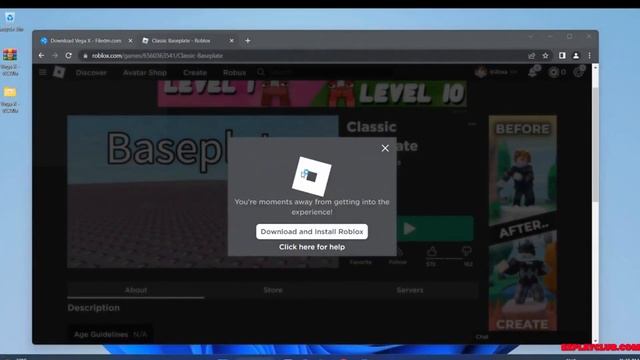Go forward with the browser forward arrow
Screen dimensions: 640x360
click(55, 56)
